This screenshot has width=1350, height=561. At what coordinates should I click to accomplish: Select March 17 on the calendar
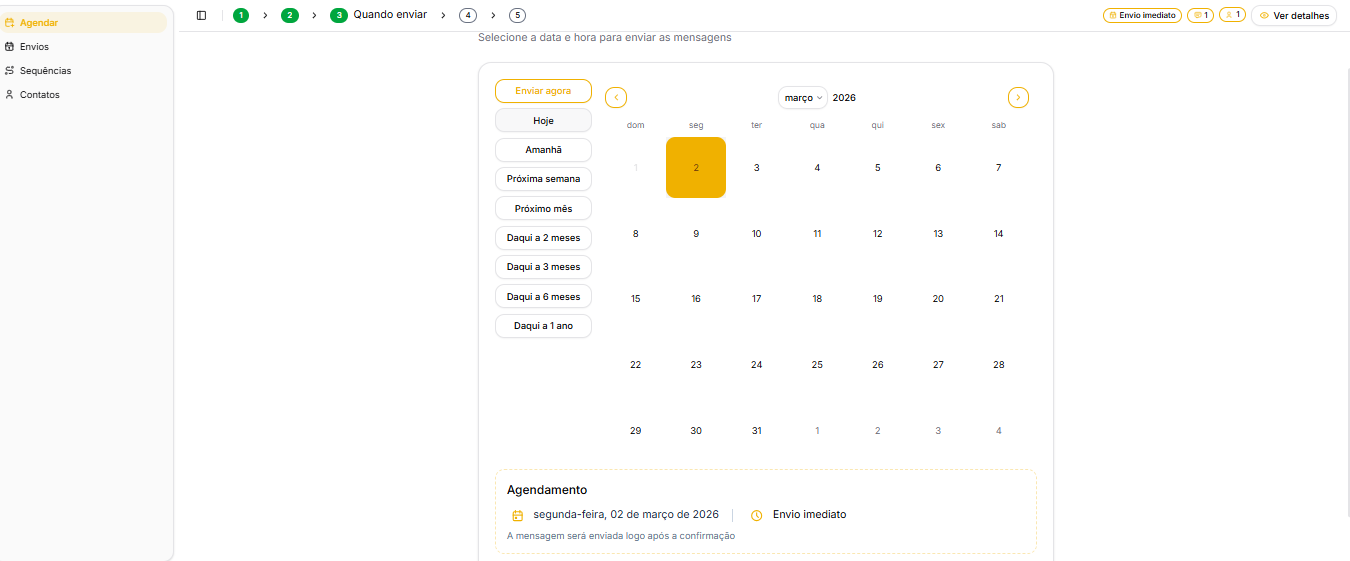pos(756,299)
